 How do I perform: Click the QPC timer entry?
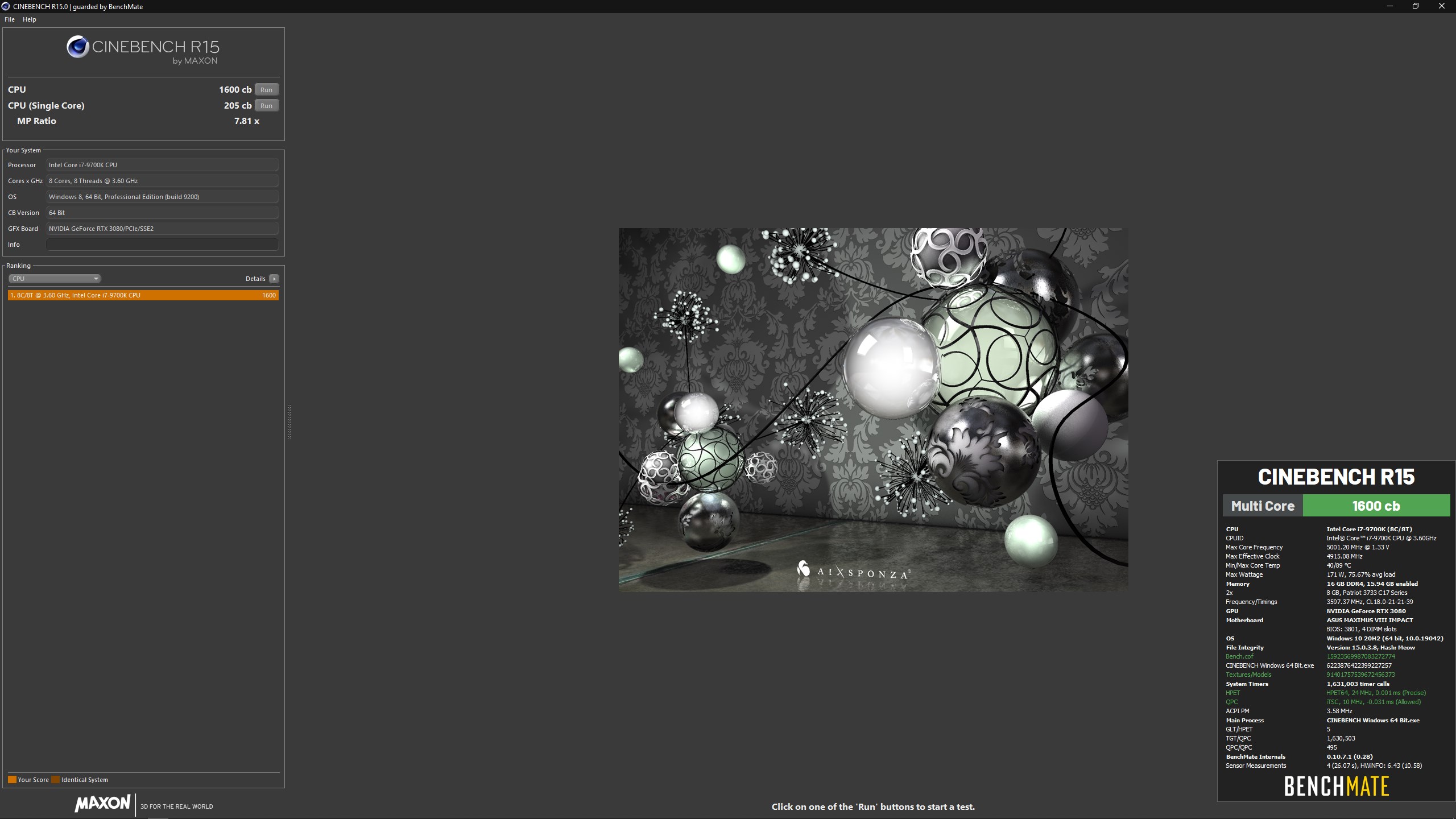(1232, 702)
